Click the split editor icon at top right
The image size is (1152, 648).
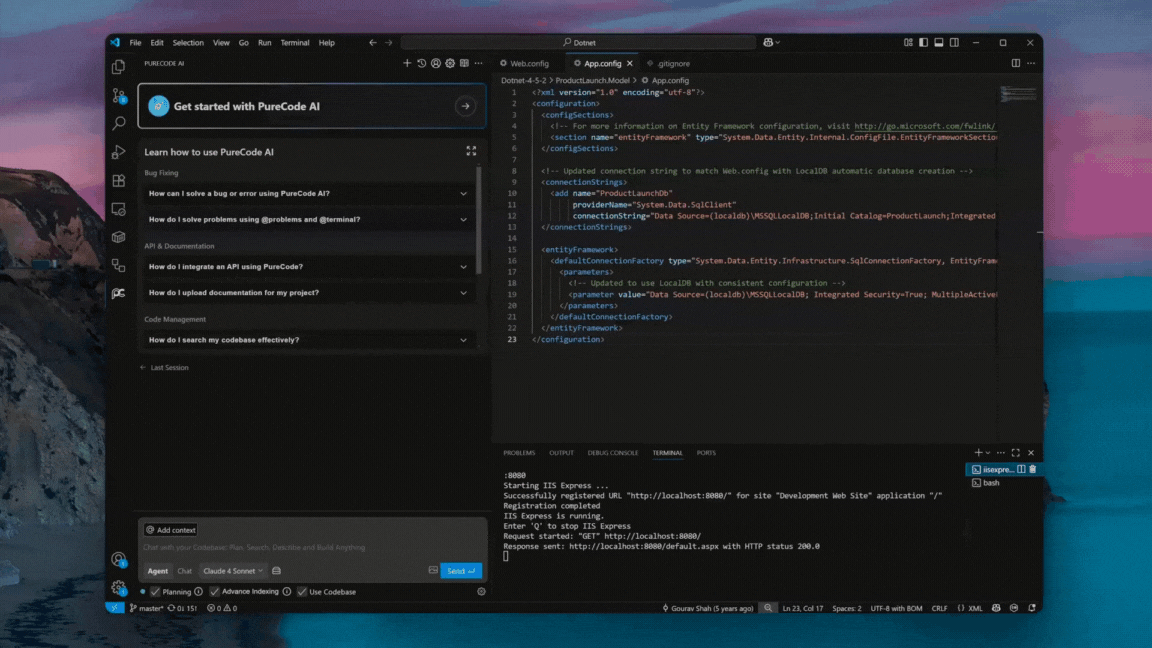1015,63
